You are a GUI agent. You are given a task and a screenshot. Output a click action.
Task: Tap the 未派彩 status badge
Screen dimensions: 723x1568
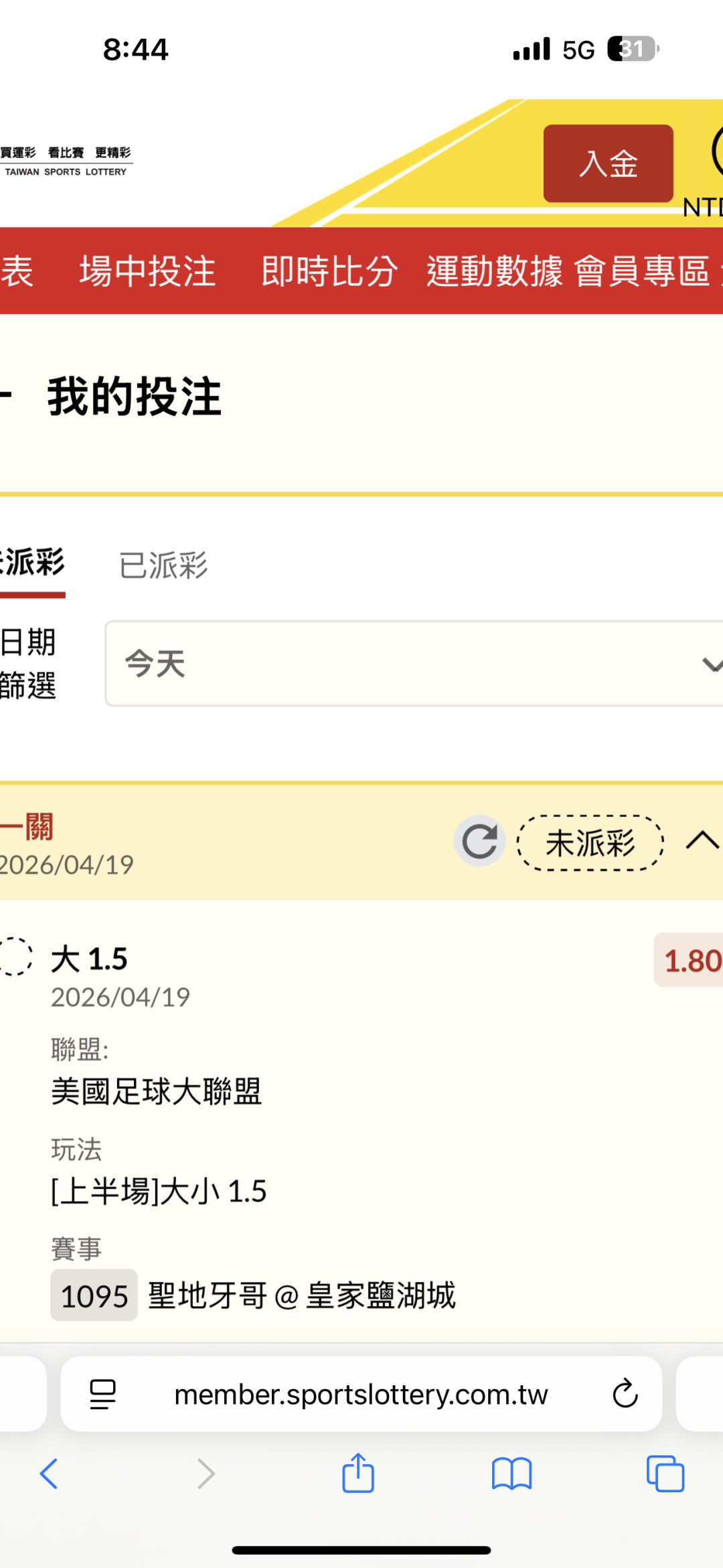(590, 843)
